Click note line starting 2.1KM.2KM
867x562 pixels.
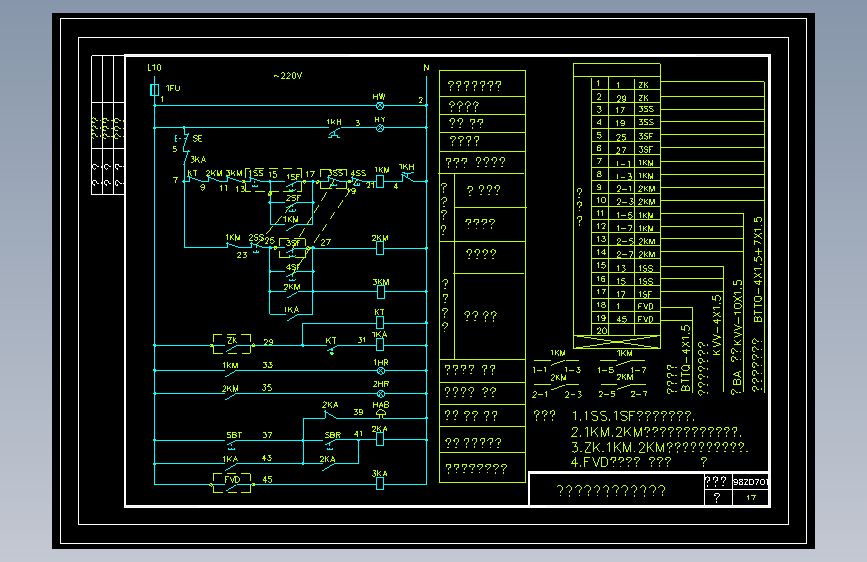pyautogui.click(x=657, y=431)
